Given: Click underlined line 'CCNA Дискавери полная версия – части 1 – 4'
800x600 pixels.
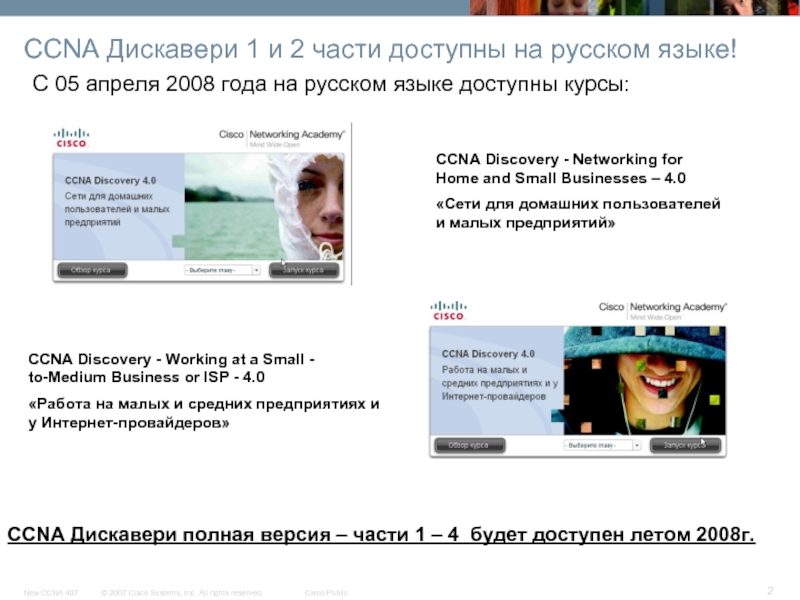Looking at the screenshot, I should tap(233, 534).
